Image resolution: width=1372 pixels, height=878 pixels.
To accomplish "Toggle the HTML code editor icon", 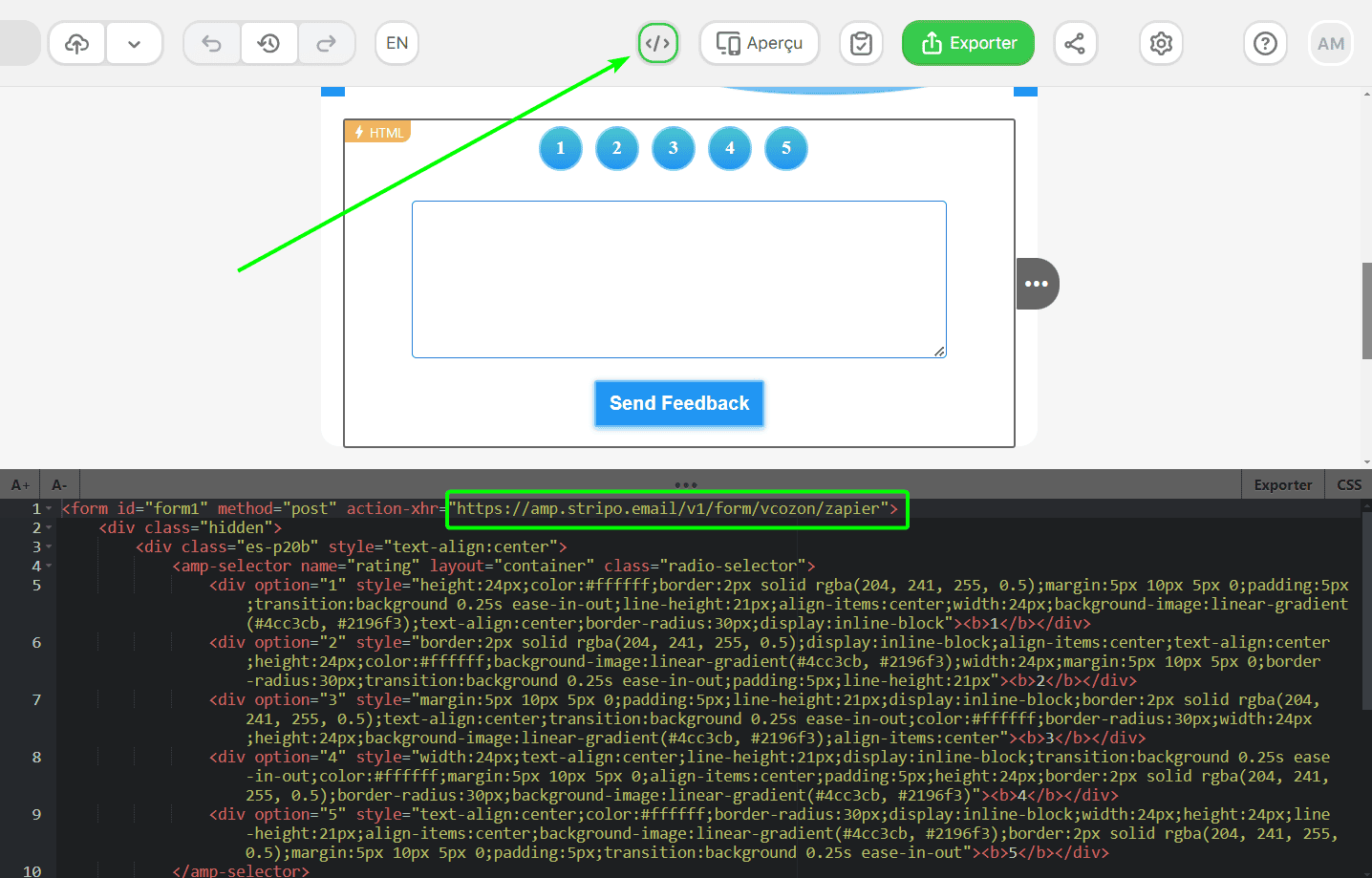I will 658,43.
